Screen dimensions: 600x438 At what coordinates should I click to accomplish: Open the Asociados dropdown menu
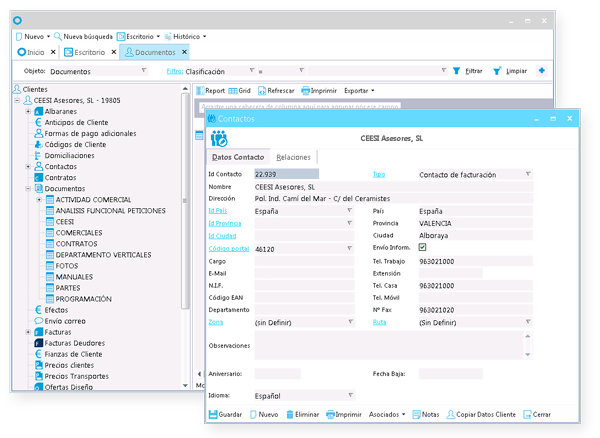click(387, 414)
